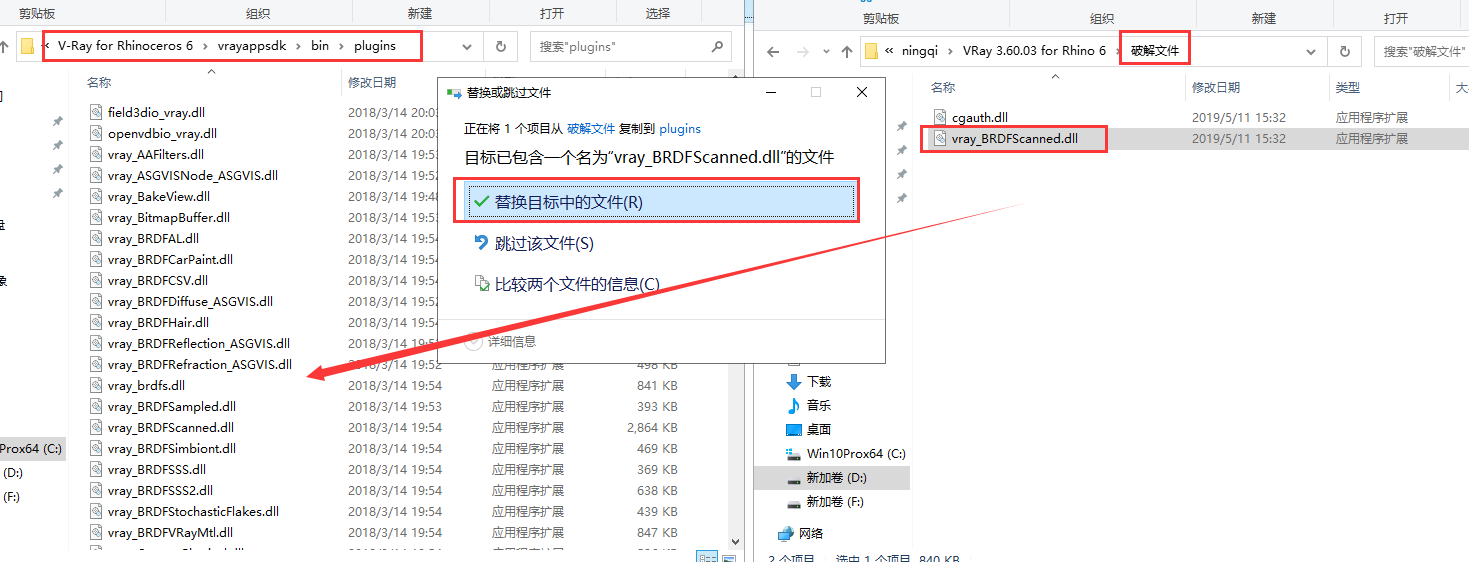The image size is (1469, 562).
Task: Switch plugins window to large icons view
Action: [728, 556]
